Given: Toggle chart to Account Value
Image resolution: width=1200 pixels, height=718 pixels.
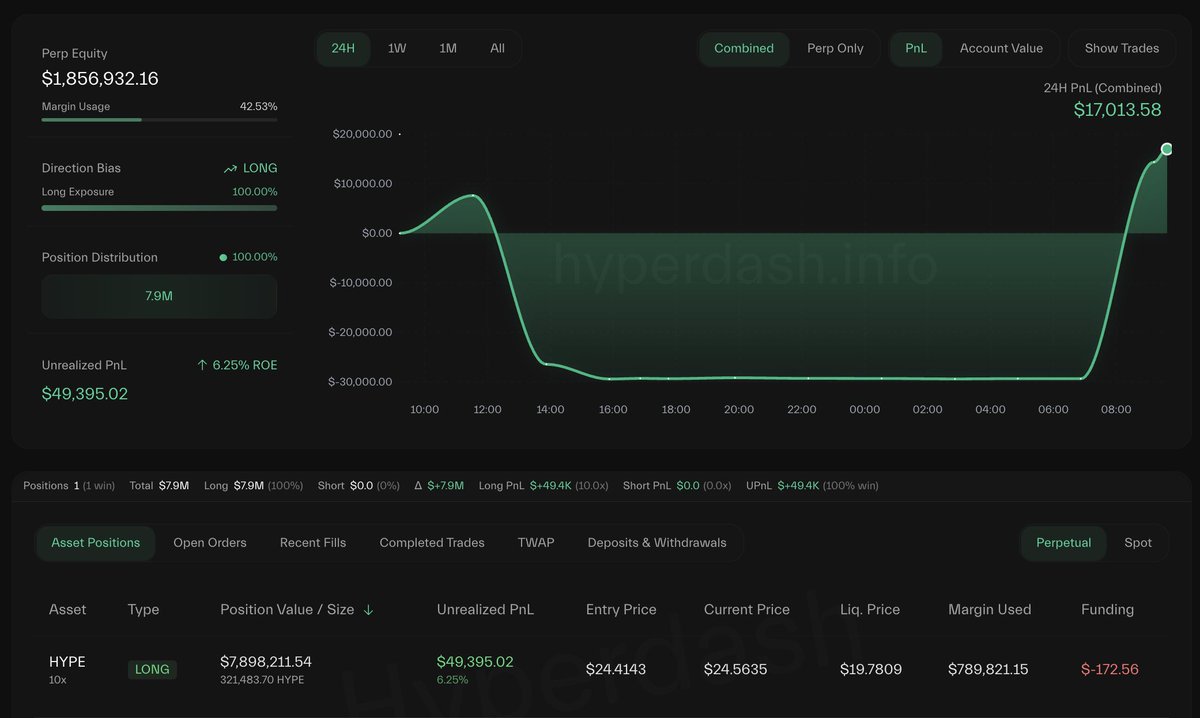Looking at the screenshot, I should click(1000, 48).
